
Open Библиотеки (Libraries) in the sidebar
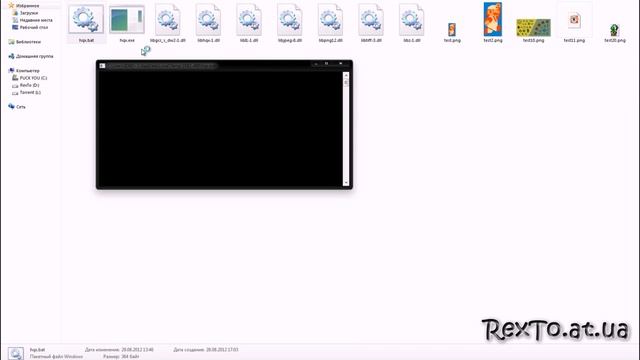(x=24, y=42)
